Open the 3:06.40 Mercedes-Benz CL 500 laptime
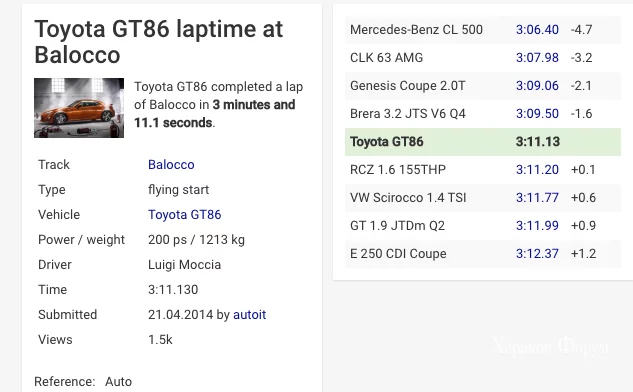Image resolution: width=633 pixels, height=392 pixels. pos(537,30)
